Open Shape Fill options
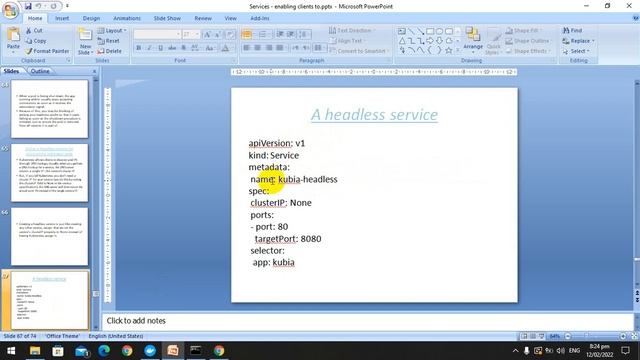 pos(523,31)
